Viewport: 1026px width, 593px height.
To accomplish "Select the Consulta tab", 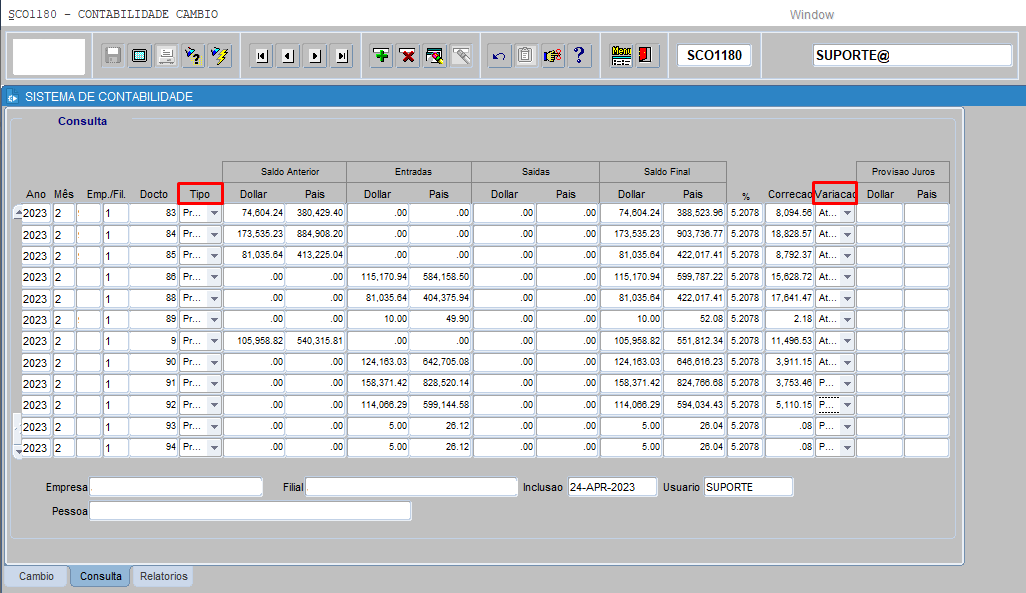I will tap(100, 576).
